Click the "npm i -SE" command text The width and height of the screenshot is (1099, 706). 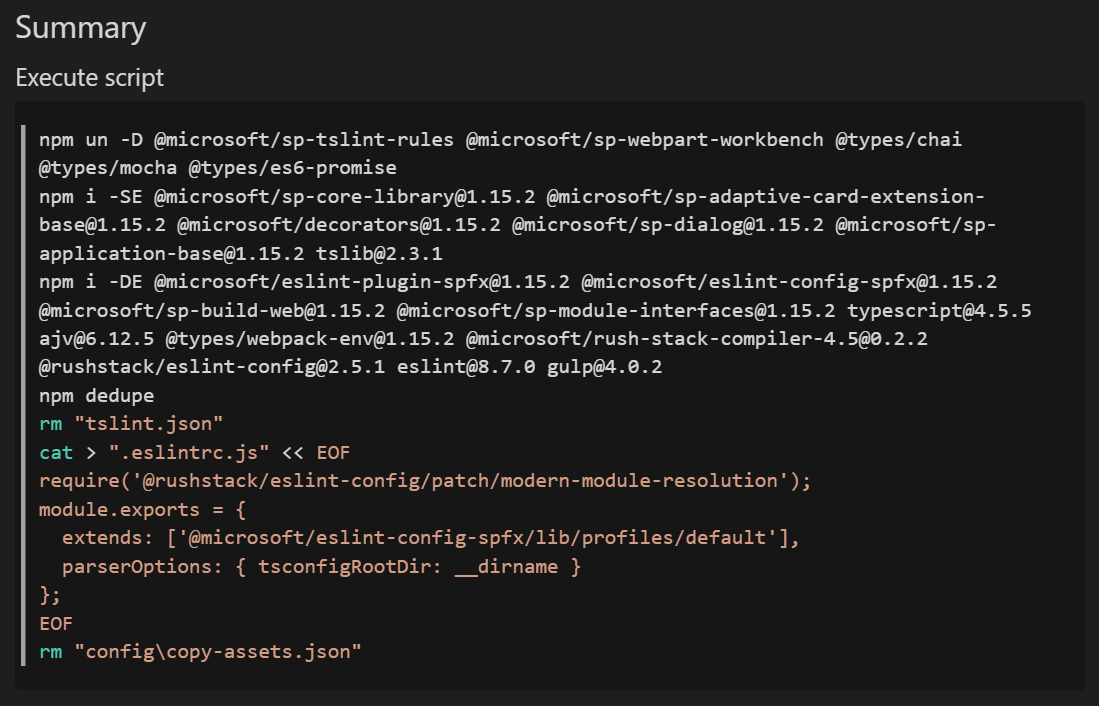click(90, 196)
